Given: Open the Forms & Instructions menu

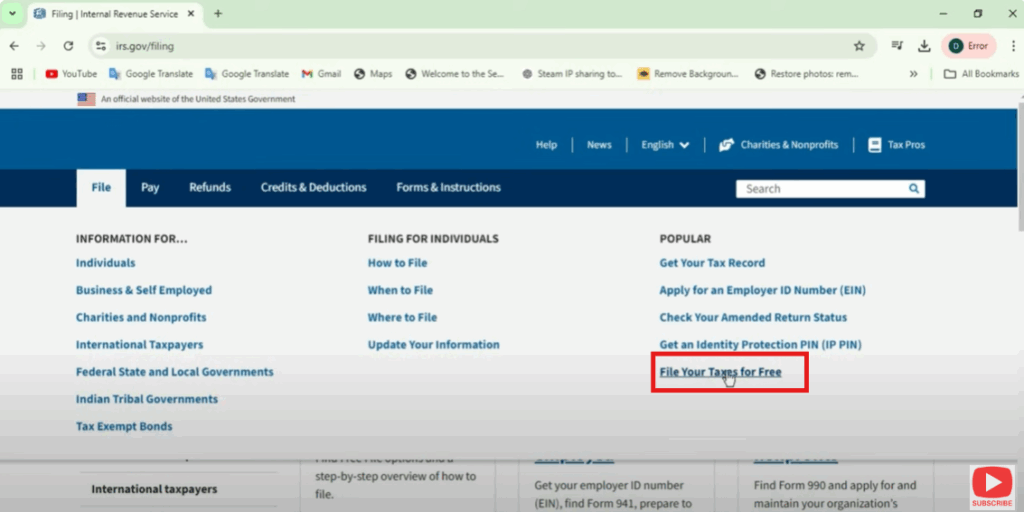Looking at the screenshot, I should pyautogui.click(x=449, y=188).
